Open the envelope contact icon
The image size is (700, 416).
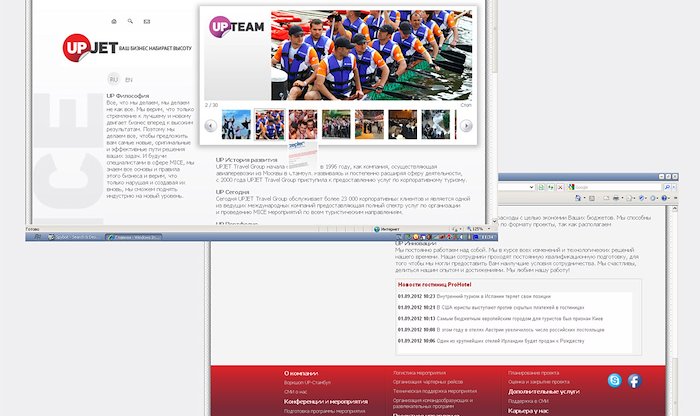pos(146,21)
